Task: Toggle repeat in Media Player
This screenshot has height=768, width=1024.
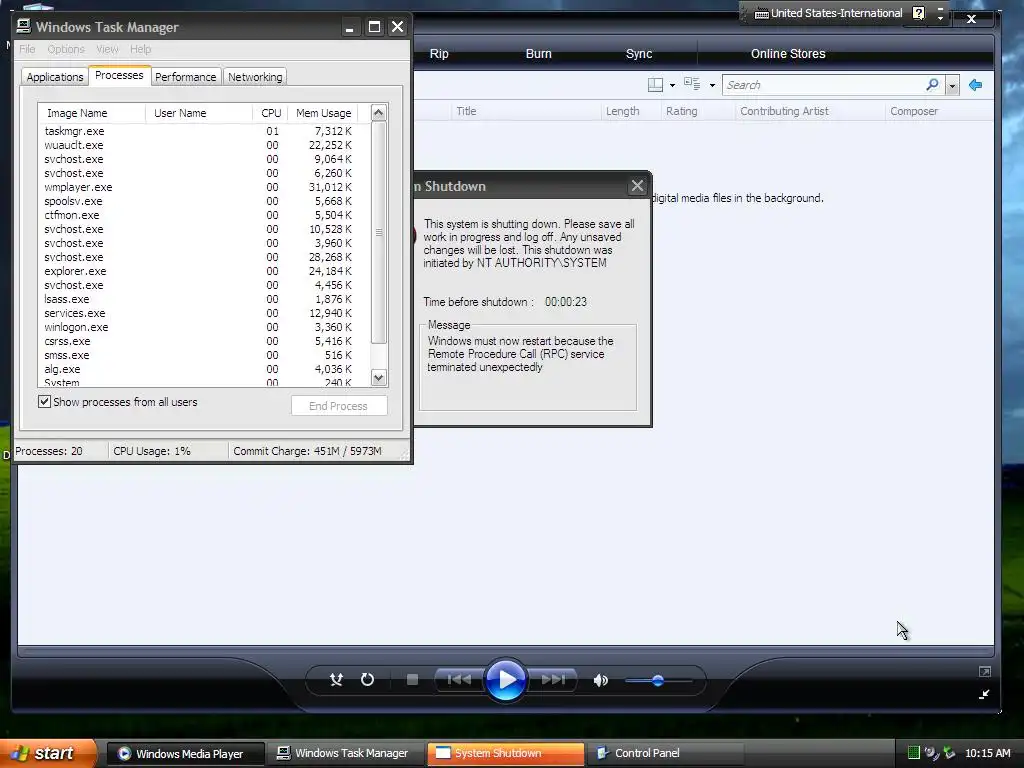Action: coord(368,680)
